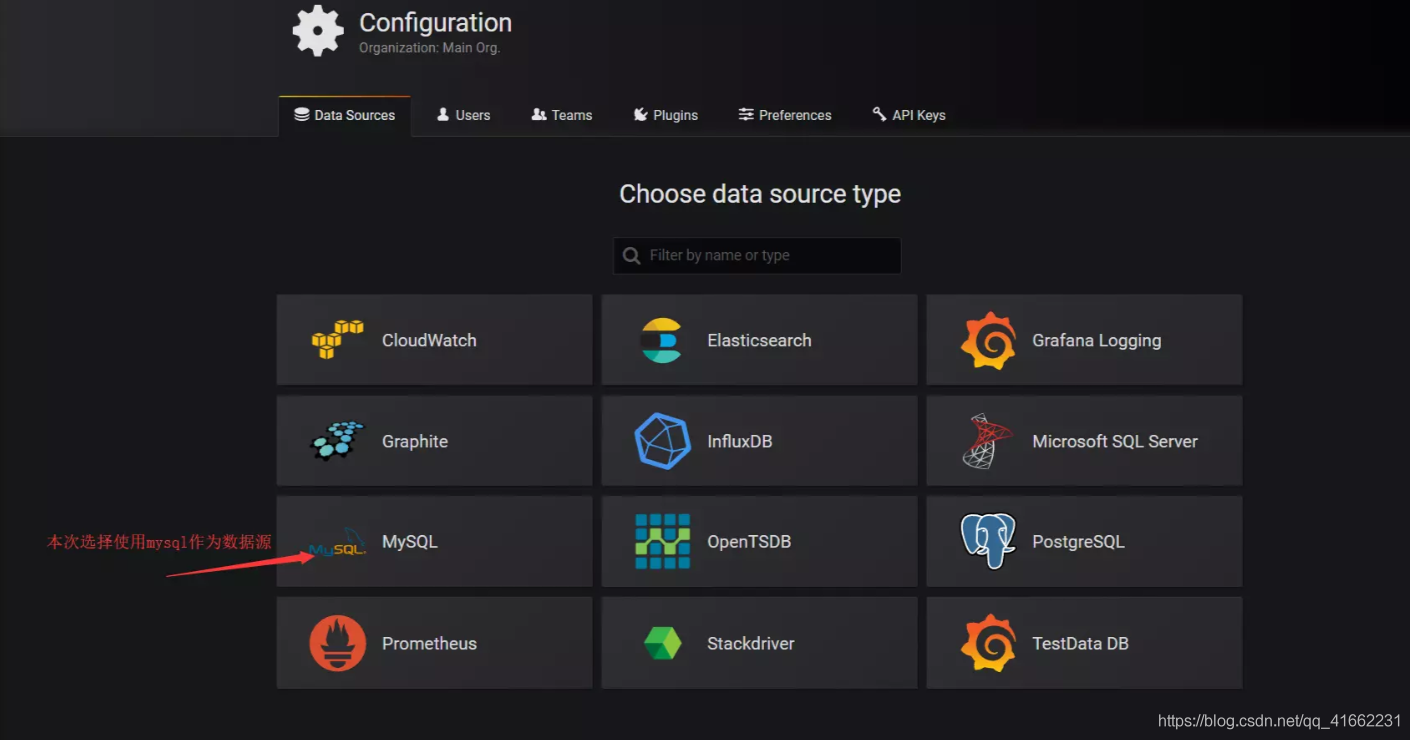Click the Graphite label text

pos(415,441)
